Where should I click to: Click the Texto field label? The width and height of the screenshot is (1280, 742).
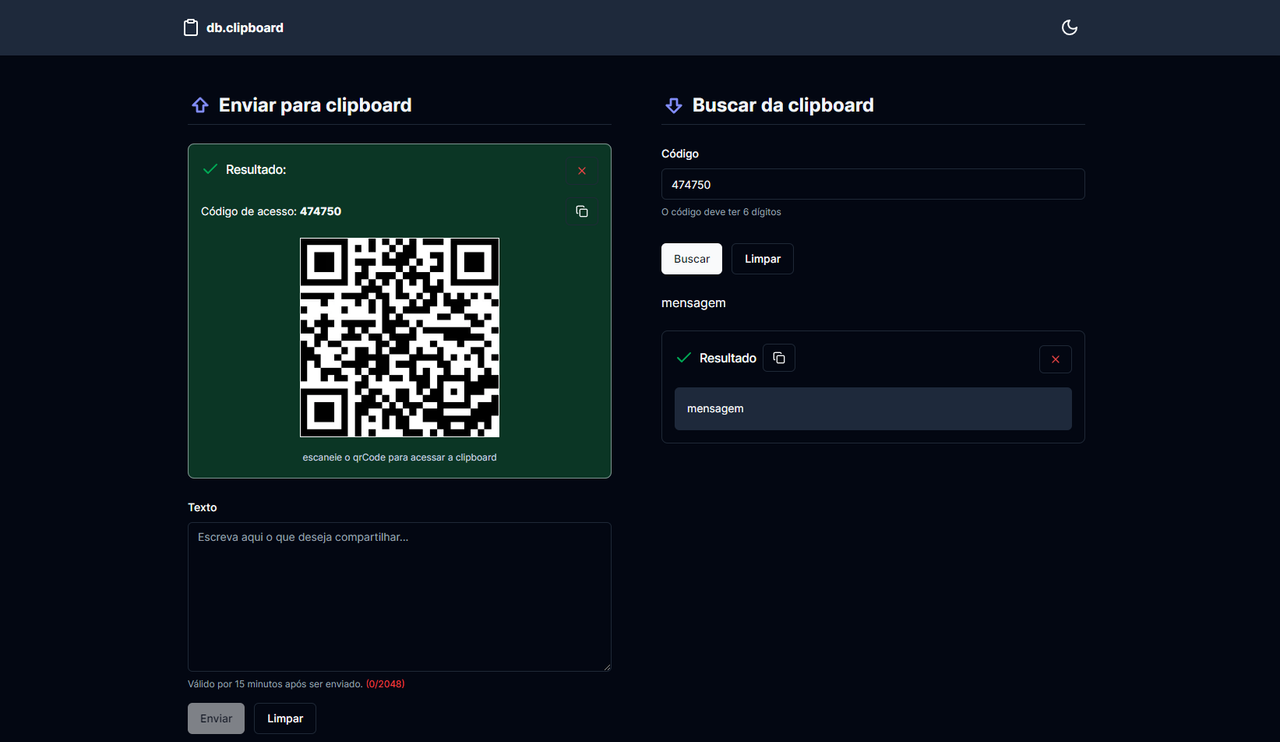202,507
